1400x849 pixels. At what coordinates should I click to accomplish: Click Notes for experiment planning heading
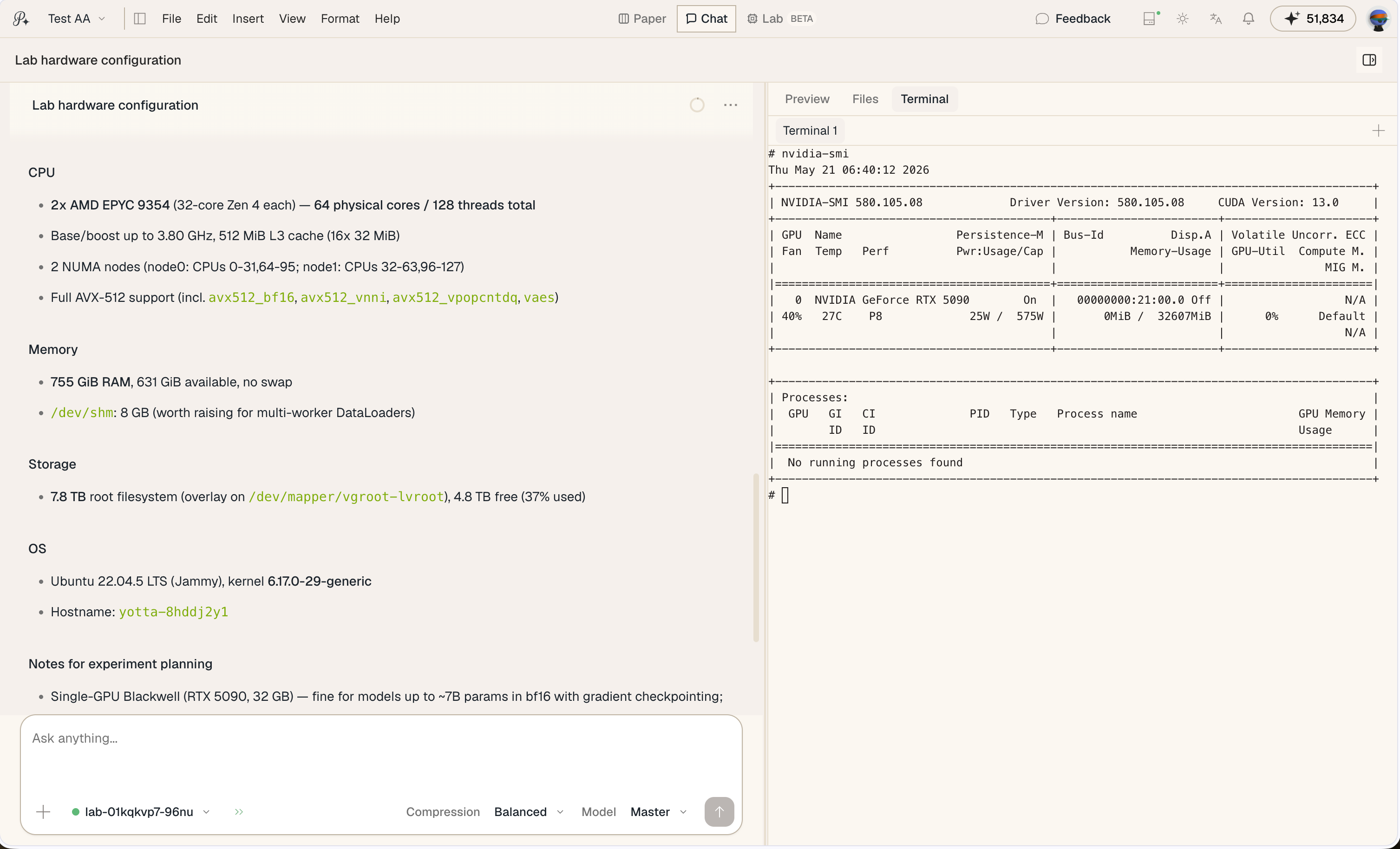pos(120,664)
